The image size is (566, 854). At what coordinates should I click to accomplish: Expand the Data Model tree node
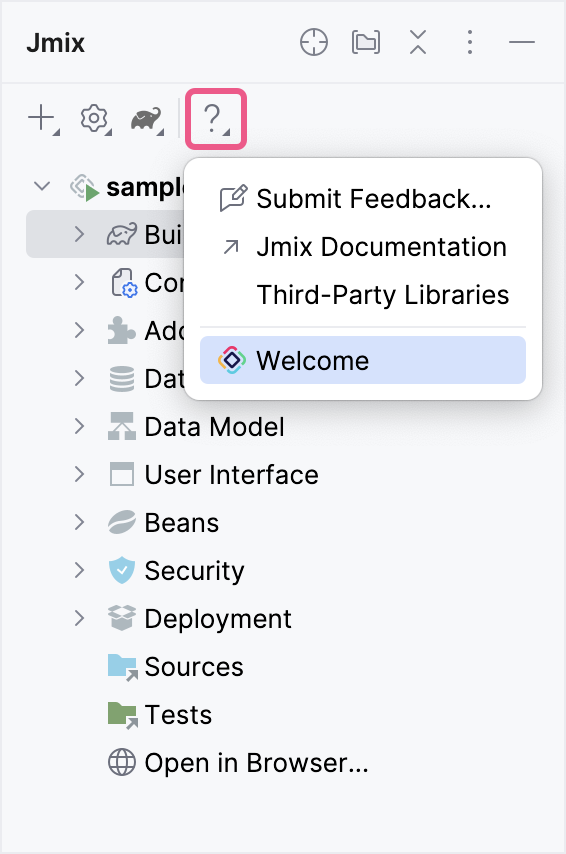[x=80, y=426]
